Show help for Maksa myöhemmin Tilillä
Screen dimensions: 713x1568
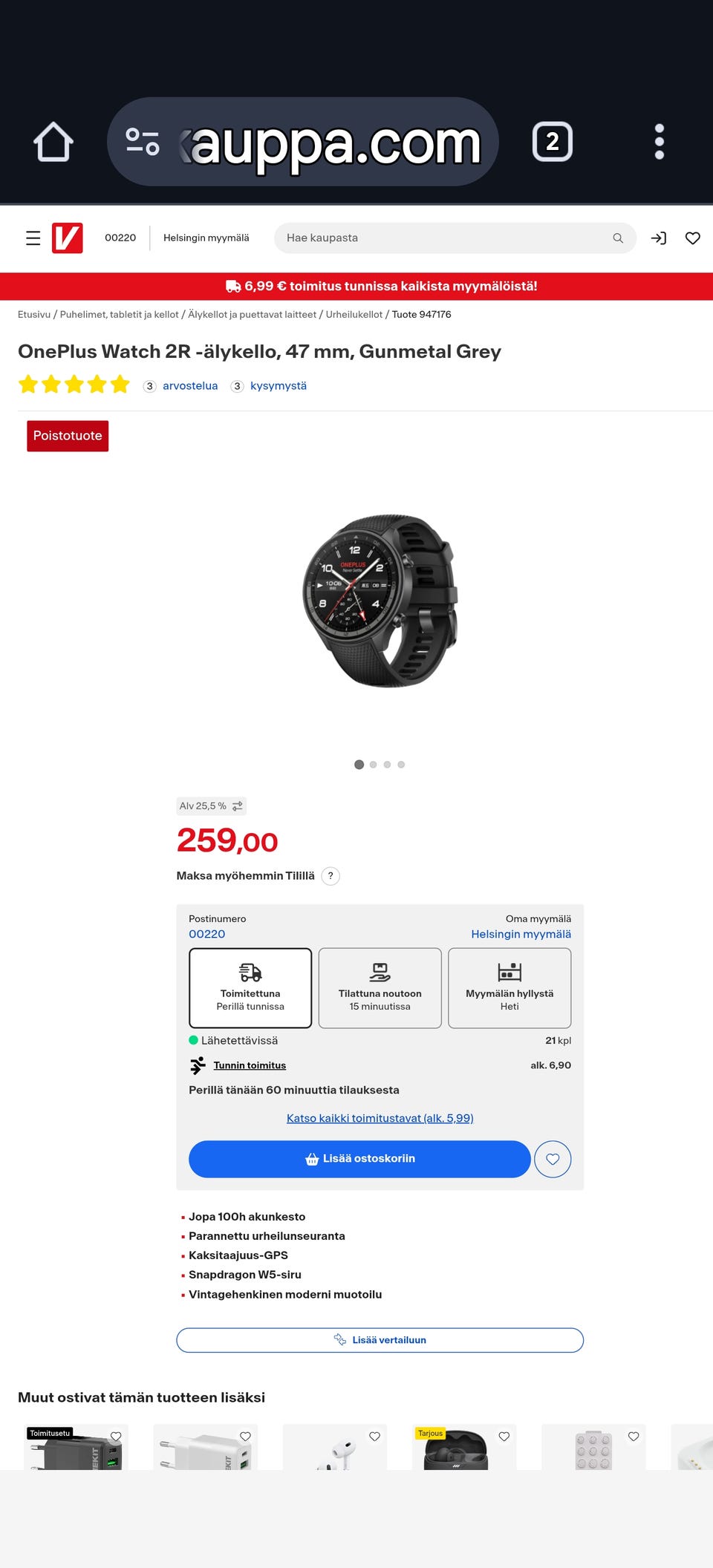331,876
